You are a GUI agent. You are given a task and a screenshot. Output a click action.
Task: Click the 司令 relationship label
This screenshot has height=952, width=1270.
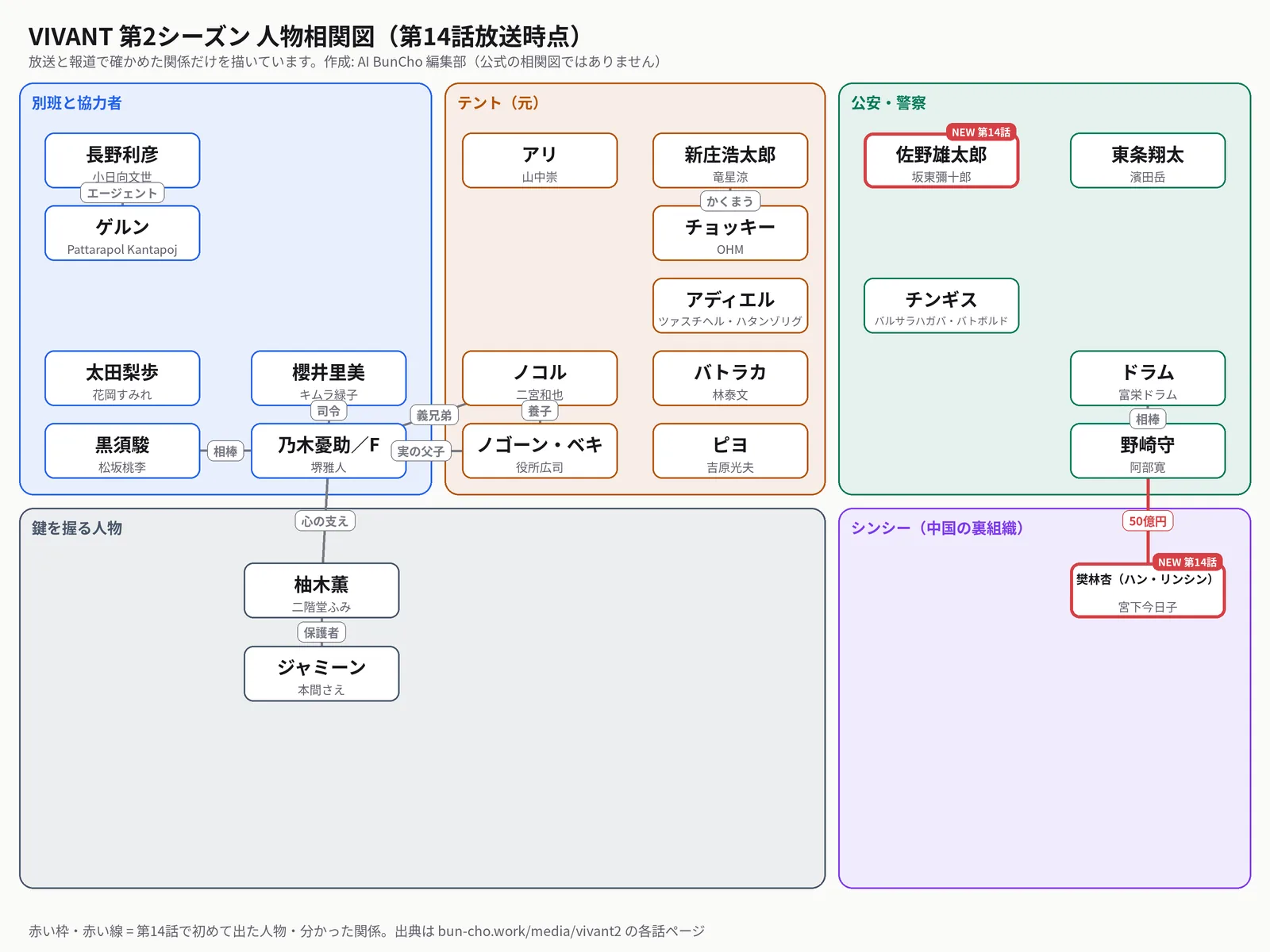(x=329, y=411)
